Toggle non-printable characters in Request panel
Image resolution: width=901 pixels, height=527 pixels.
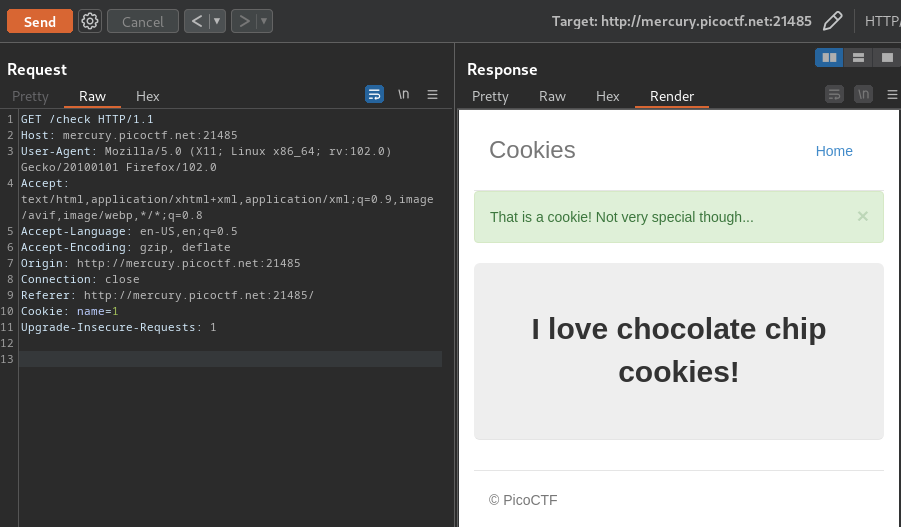pyautogui.click(x=403, y=94)
